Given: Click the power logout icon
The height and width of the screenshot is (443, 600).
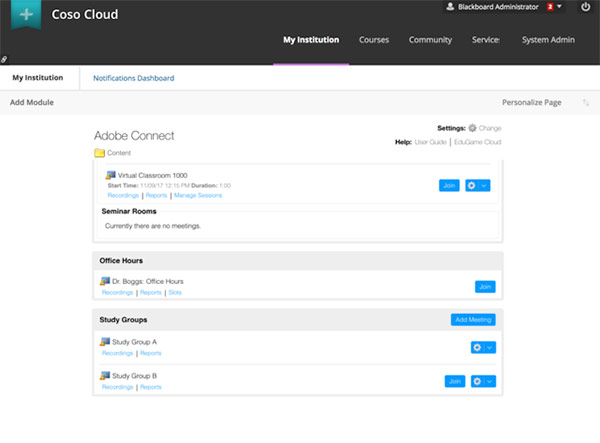Looking at the screenshot, I should [585, 7].
